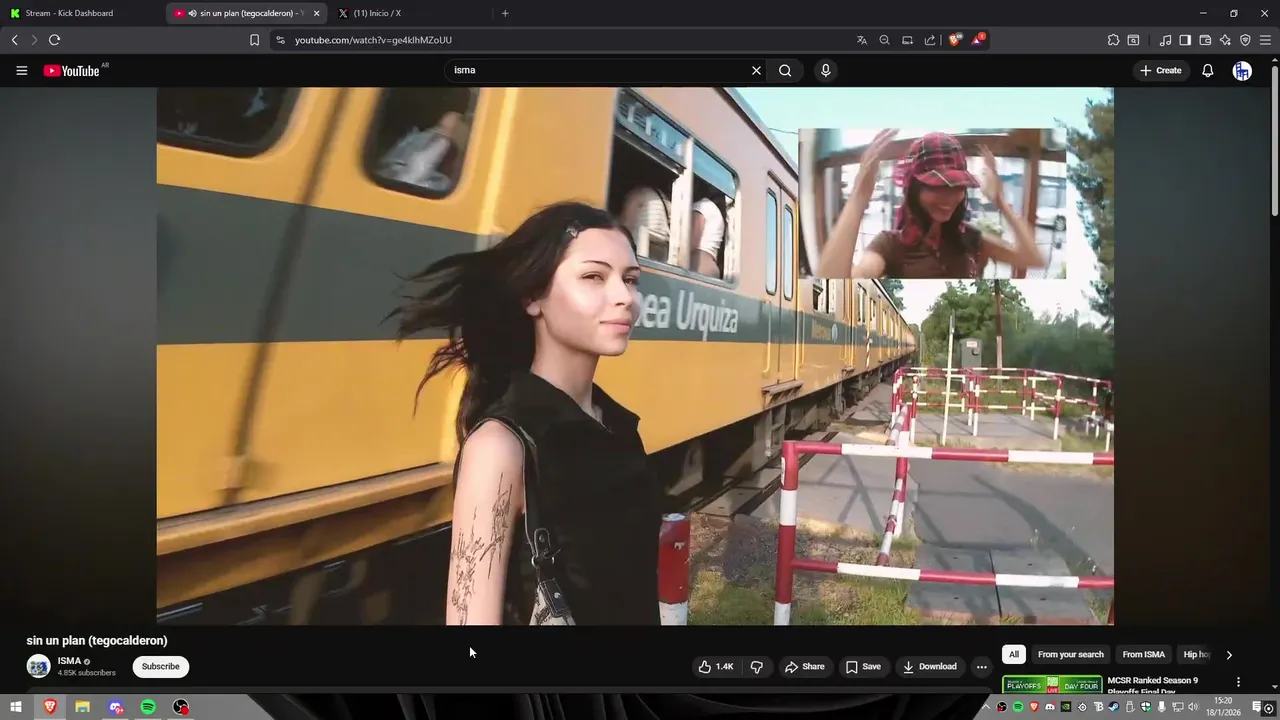Open Spotify from the taskbar
Viewport: 1280px width, 720px height.
(x=148, y=707)
